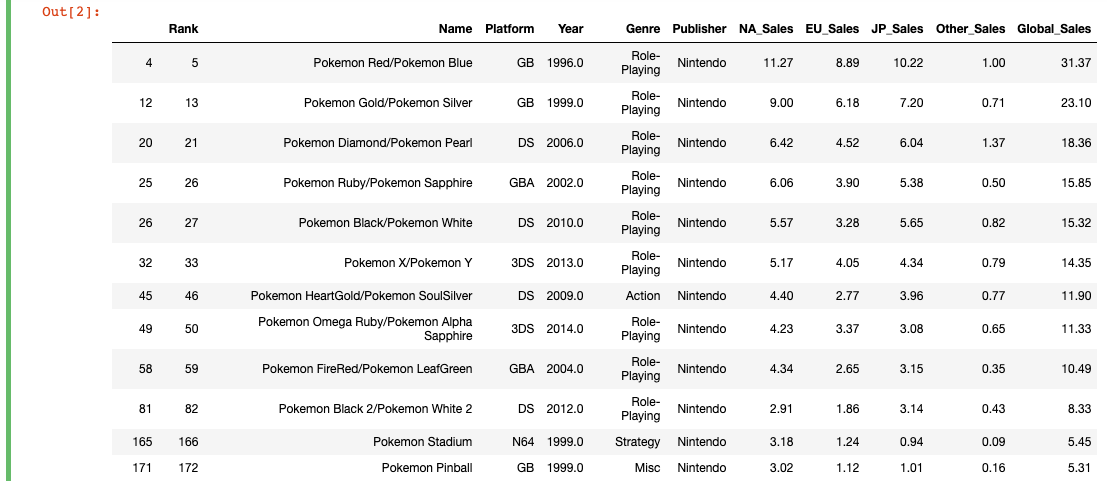The height and width of the screenshot is (481, 1107).
Task: Click the Global_Sales value 31.37
Action: tap(1076, 63)
